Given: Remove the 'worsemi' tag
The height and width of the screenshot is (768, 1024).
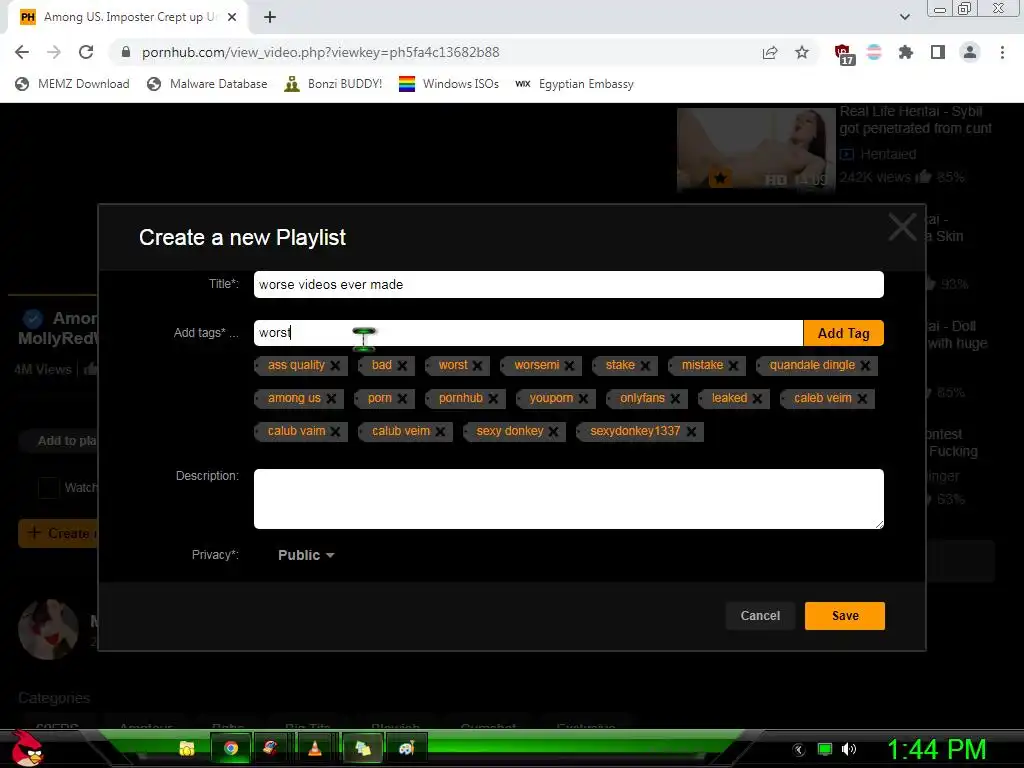Looking at the screenshot, I should click(569, 366).
